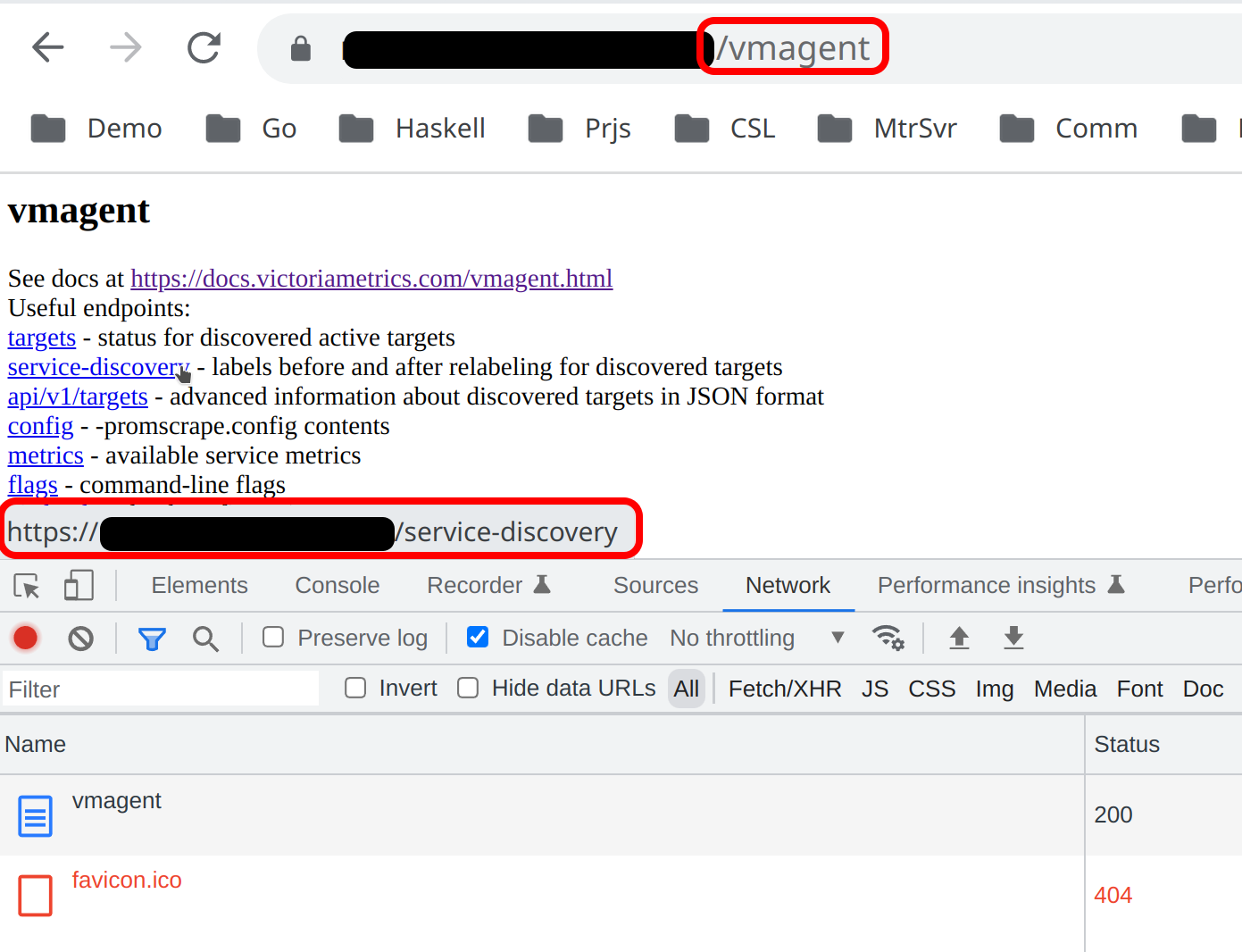Search within network requests

(x=206, y=638)
